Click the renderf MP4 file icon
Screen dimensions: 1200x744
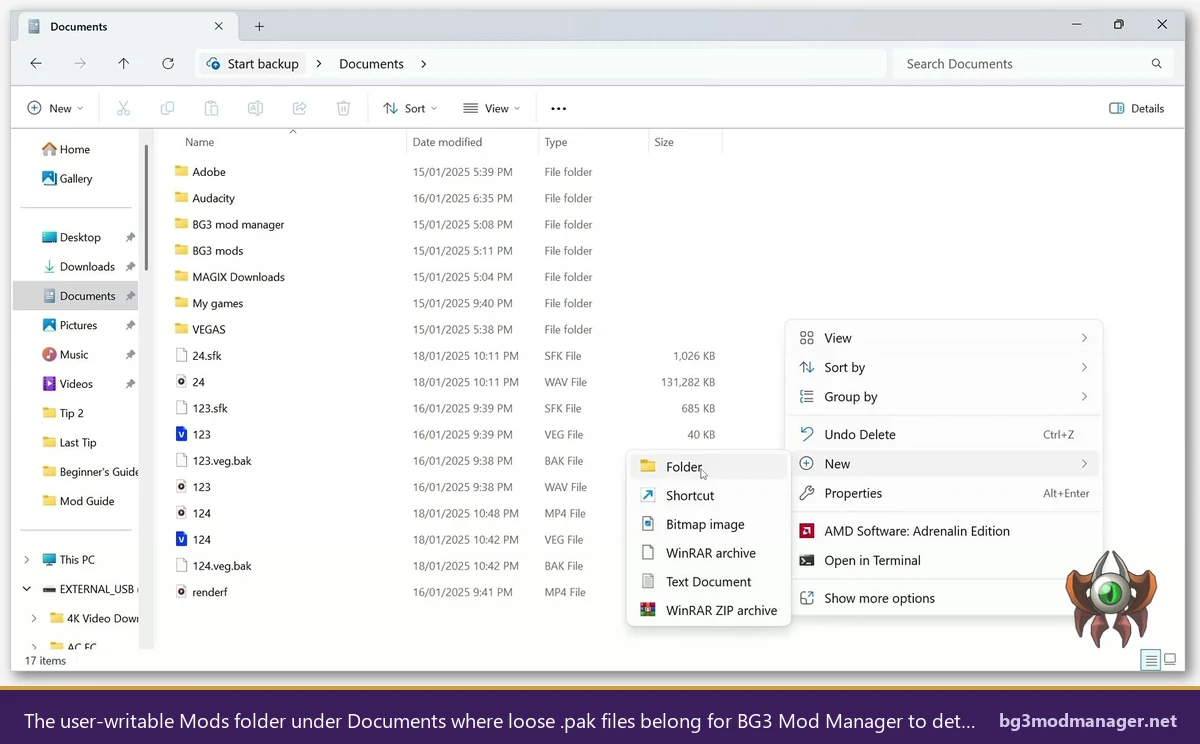(181, 592)
